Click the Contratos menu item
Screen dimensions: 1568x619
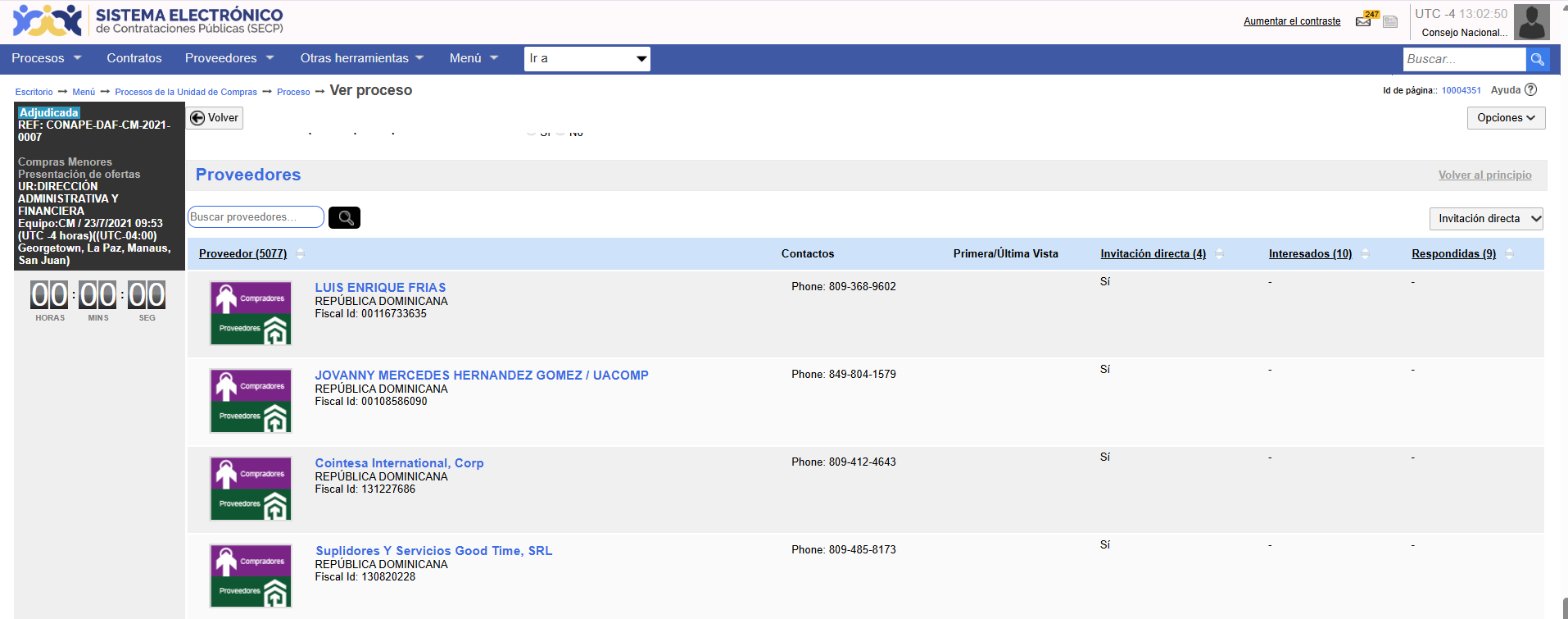134,58
